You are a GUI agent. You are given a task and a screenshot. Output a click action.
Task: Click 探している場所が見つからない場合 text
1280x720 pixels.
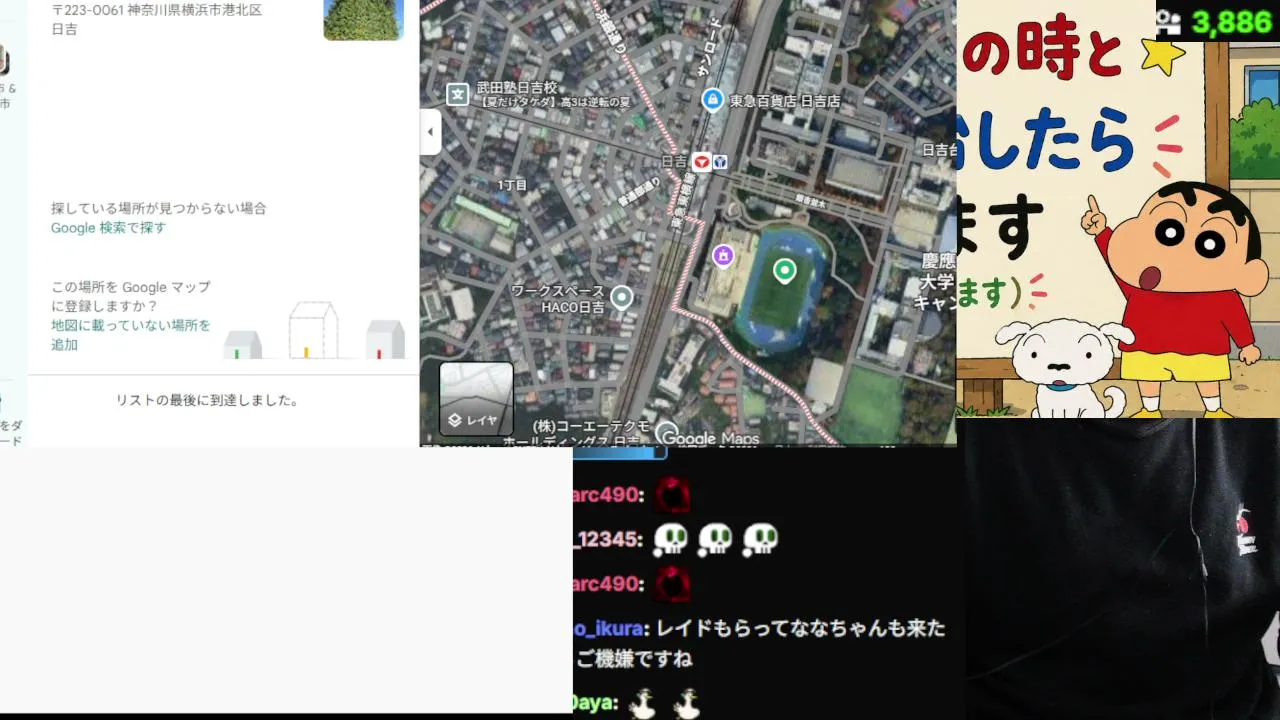(159, 208)
